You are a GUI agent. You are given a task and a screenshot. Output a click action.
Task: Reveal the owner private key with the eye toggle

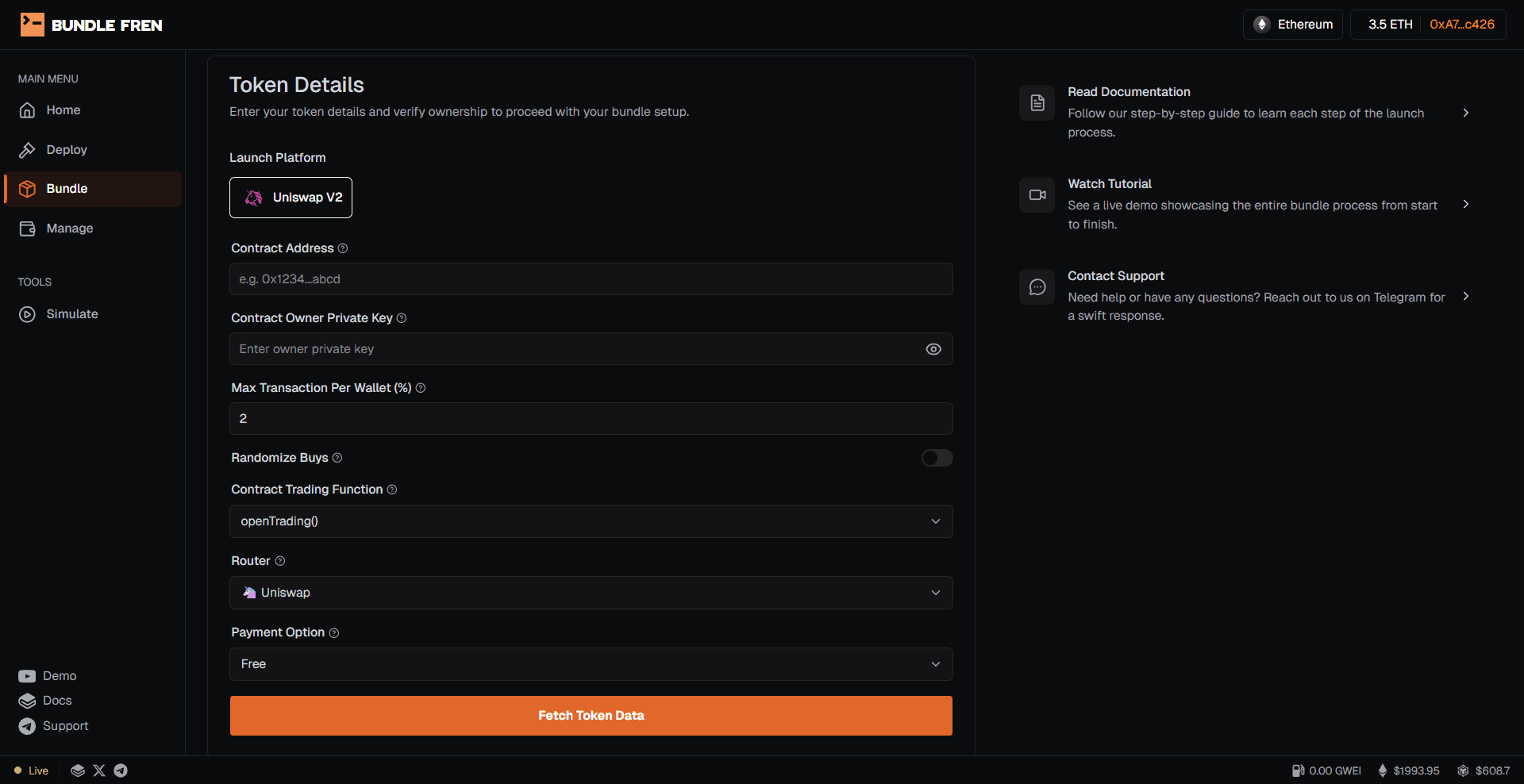(933, 349)
